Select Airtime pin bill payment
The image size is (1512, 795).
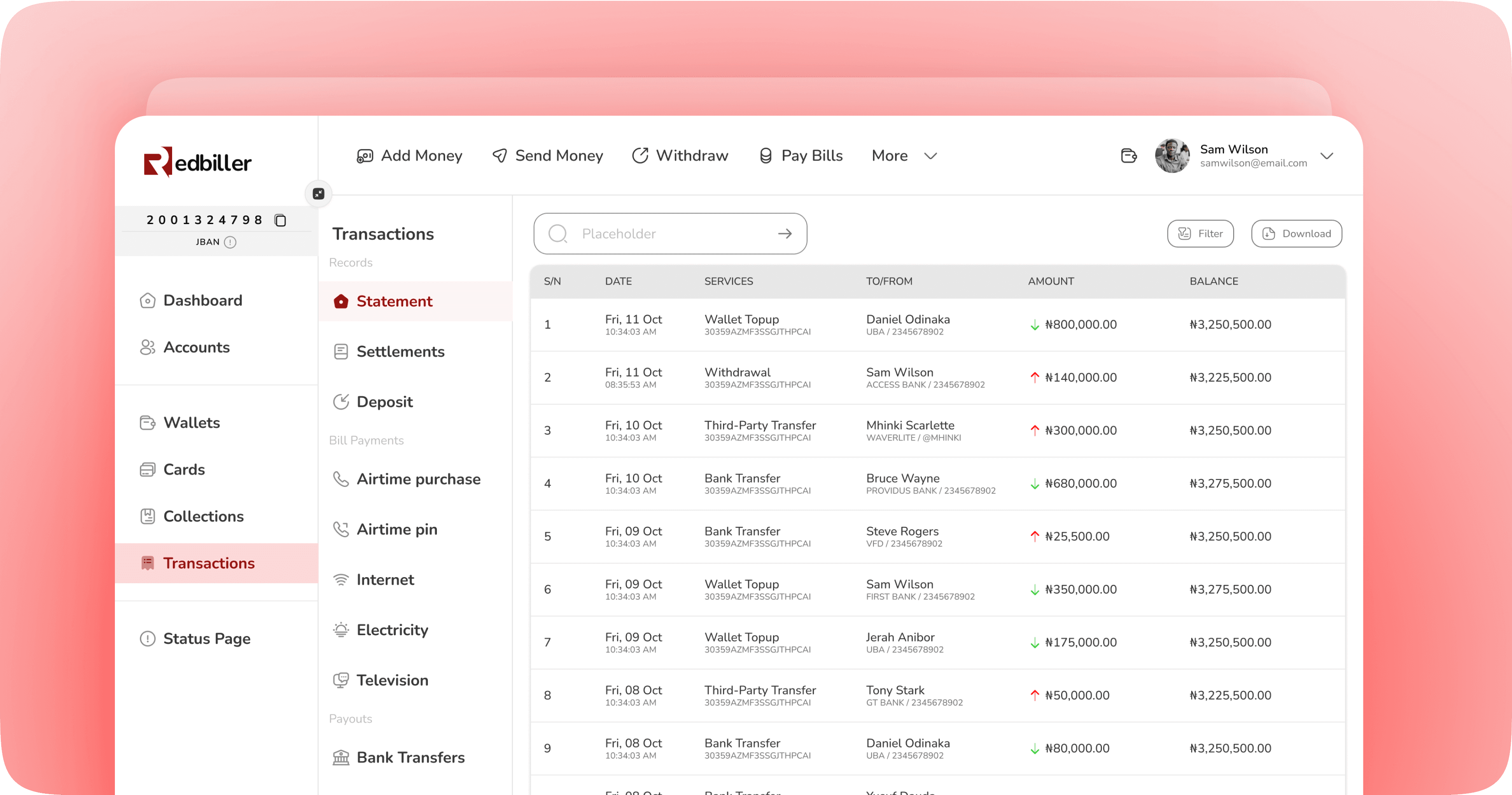(x=397, y=530)
